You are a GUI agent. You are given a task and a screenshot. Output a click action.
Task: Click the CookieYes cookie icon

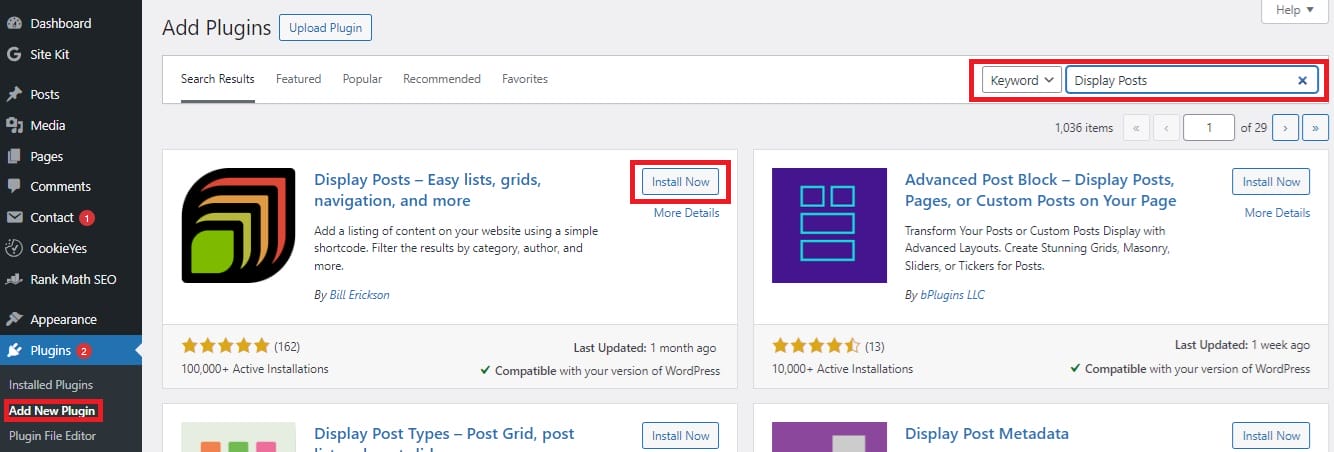click(14, 248)
